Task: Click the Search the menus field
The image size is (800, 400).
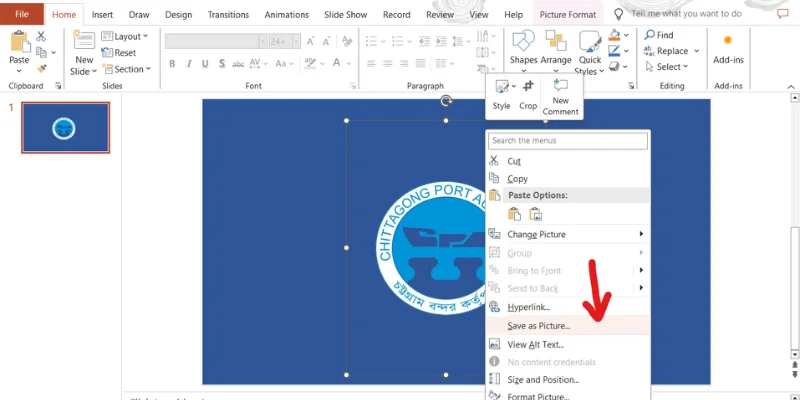Action: pos(568,141)
